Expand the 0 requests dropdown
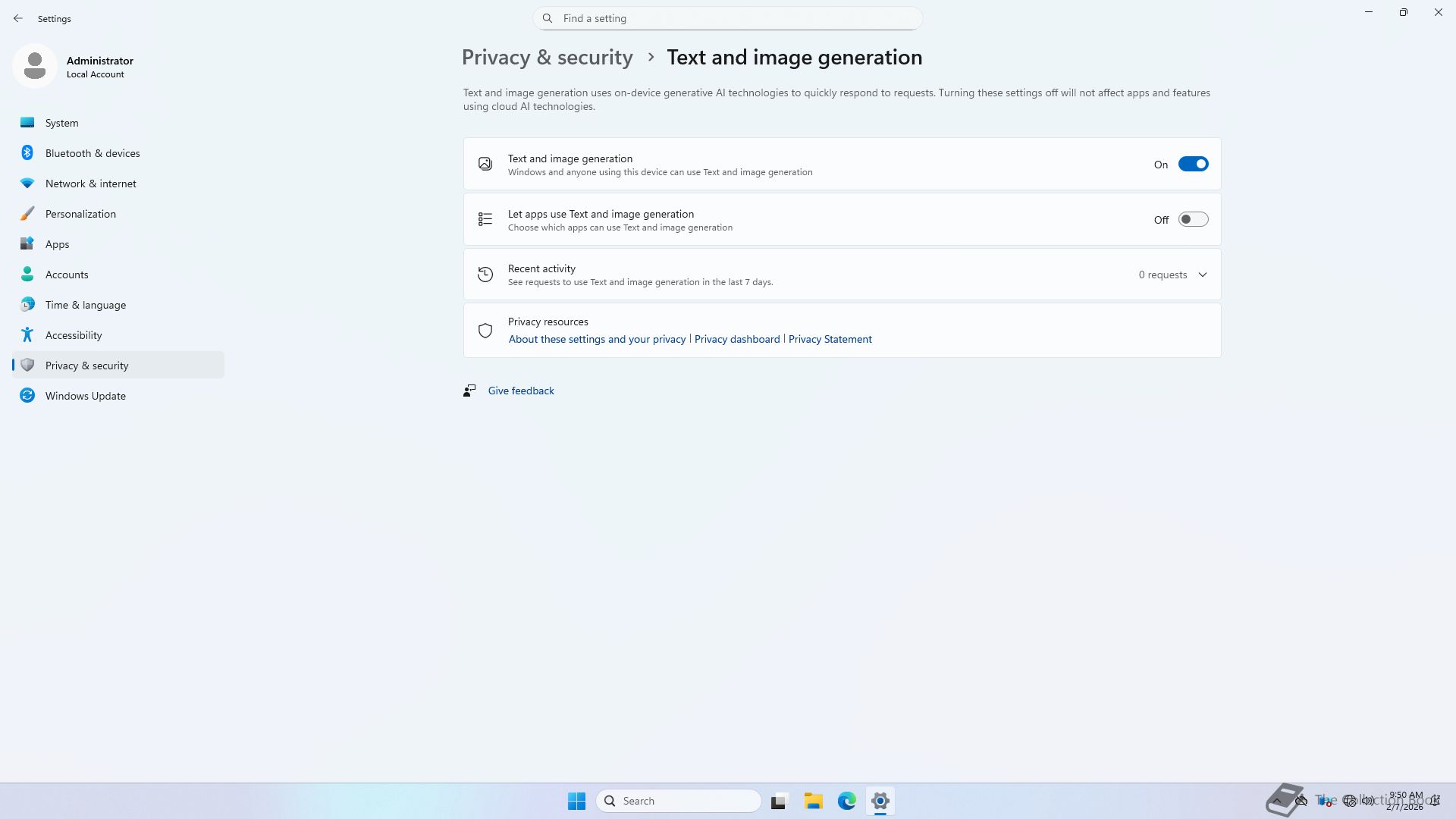The width and height of the screenshot is (1456, 819). (1163, 275)
